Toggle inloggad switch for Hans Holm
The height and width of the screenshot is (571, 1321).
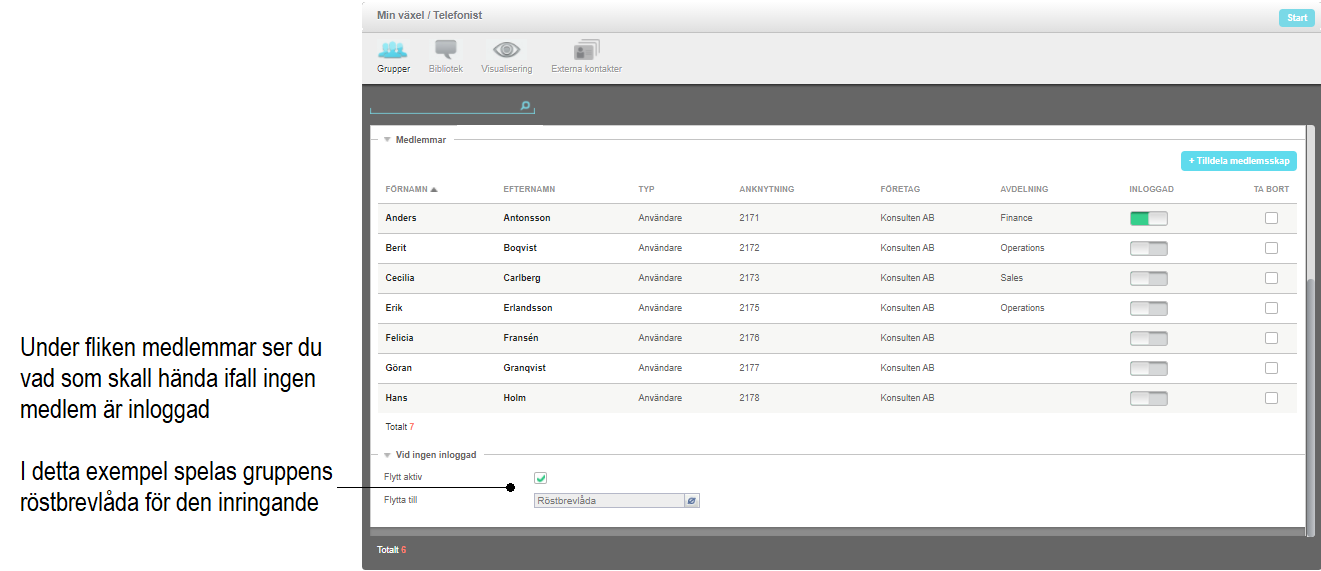click(x=1149, y=398)
